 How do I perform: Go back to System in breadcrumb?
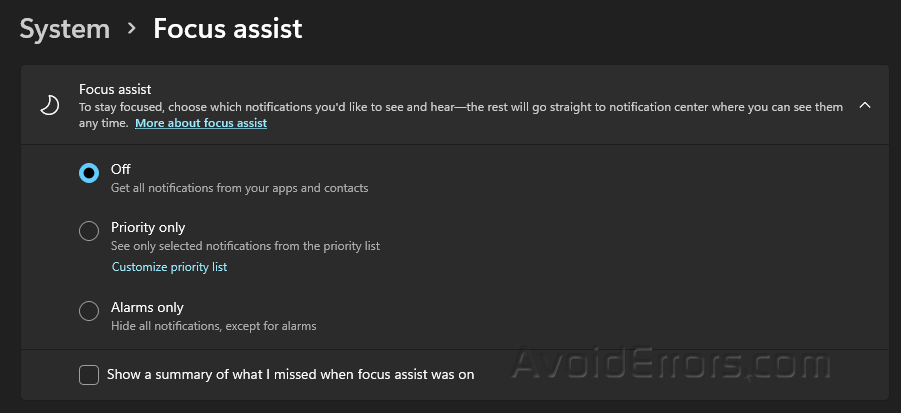point(65,28)
